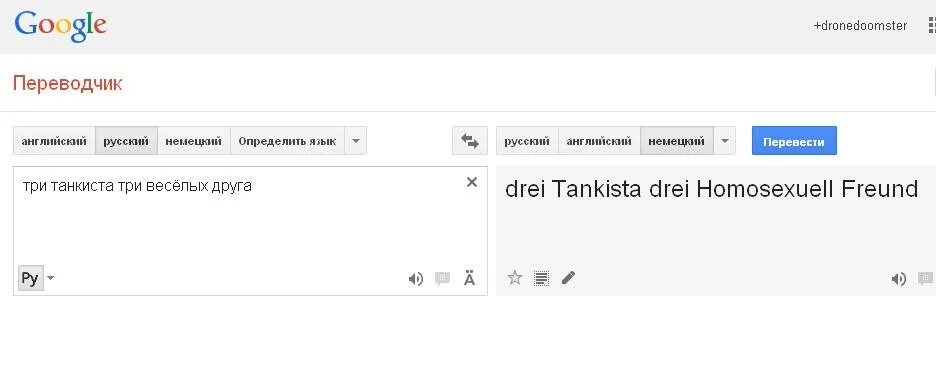Open the +dronedoomster profile link
The height and width of the screenshot is (389, 936).
click(x=860, y=26)
